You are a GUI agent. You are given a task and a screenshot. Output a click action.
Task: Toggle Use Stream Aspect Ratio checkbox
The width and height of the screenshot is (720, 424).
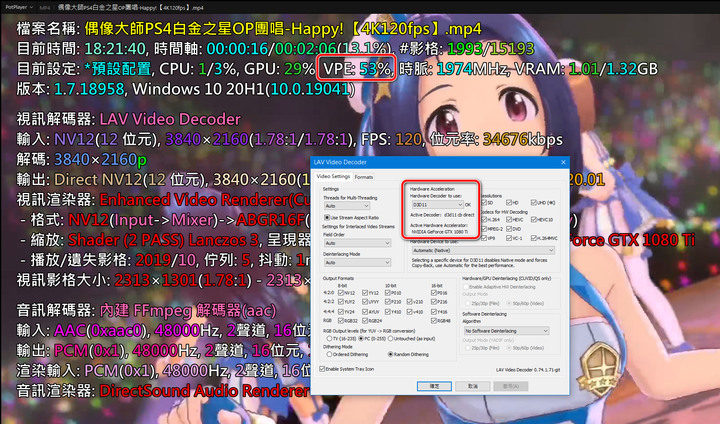[x=327, y=218]
